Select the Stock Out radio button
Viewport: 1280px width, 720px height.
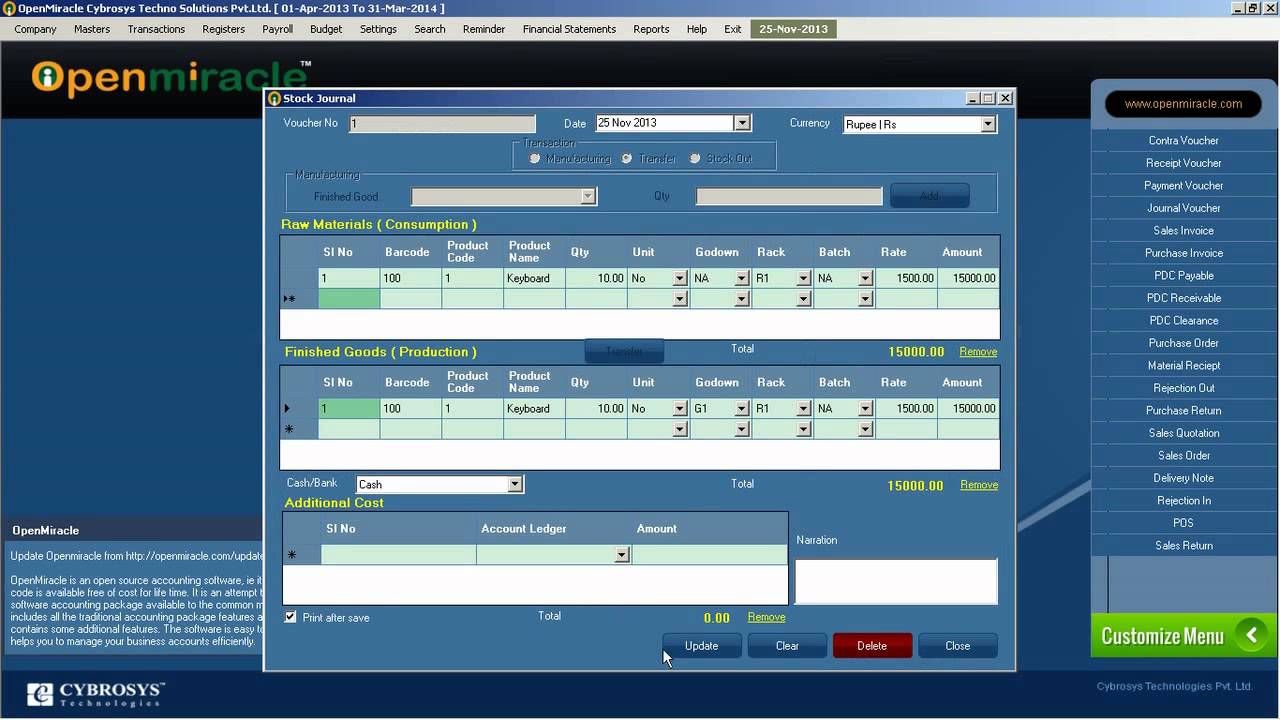point(695,158)
